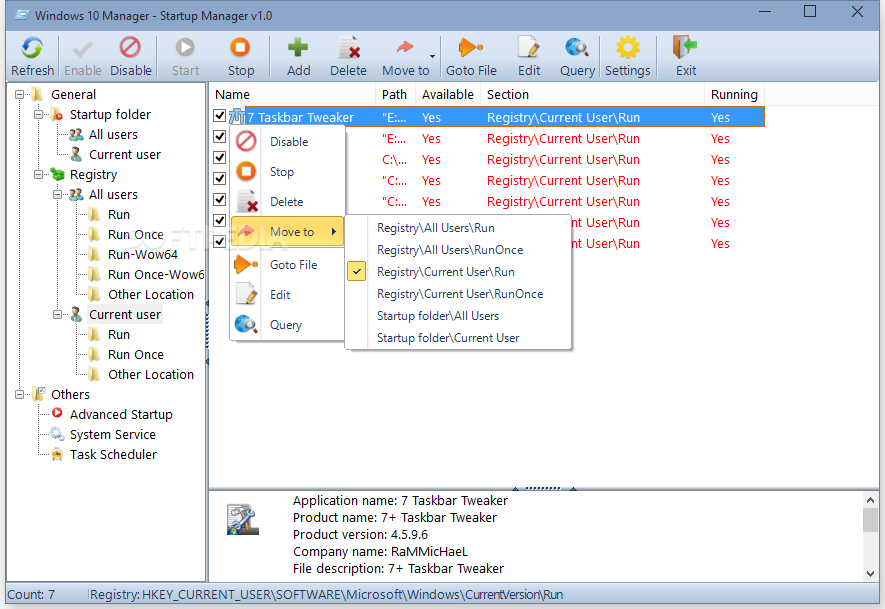Toggle the fifth list row checkbox

pyautogui.click(x=220, y=199)
